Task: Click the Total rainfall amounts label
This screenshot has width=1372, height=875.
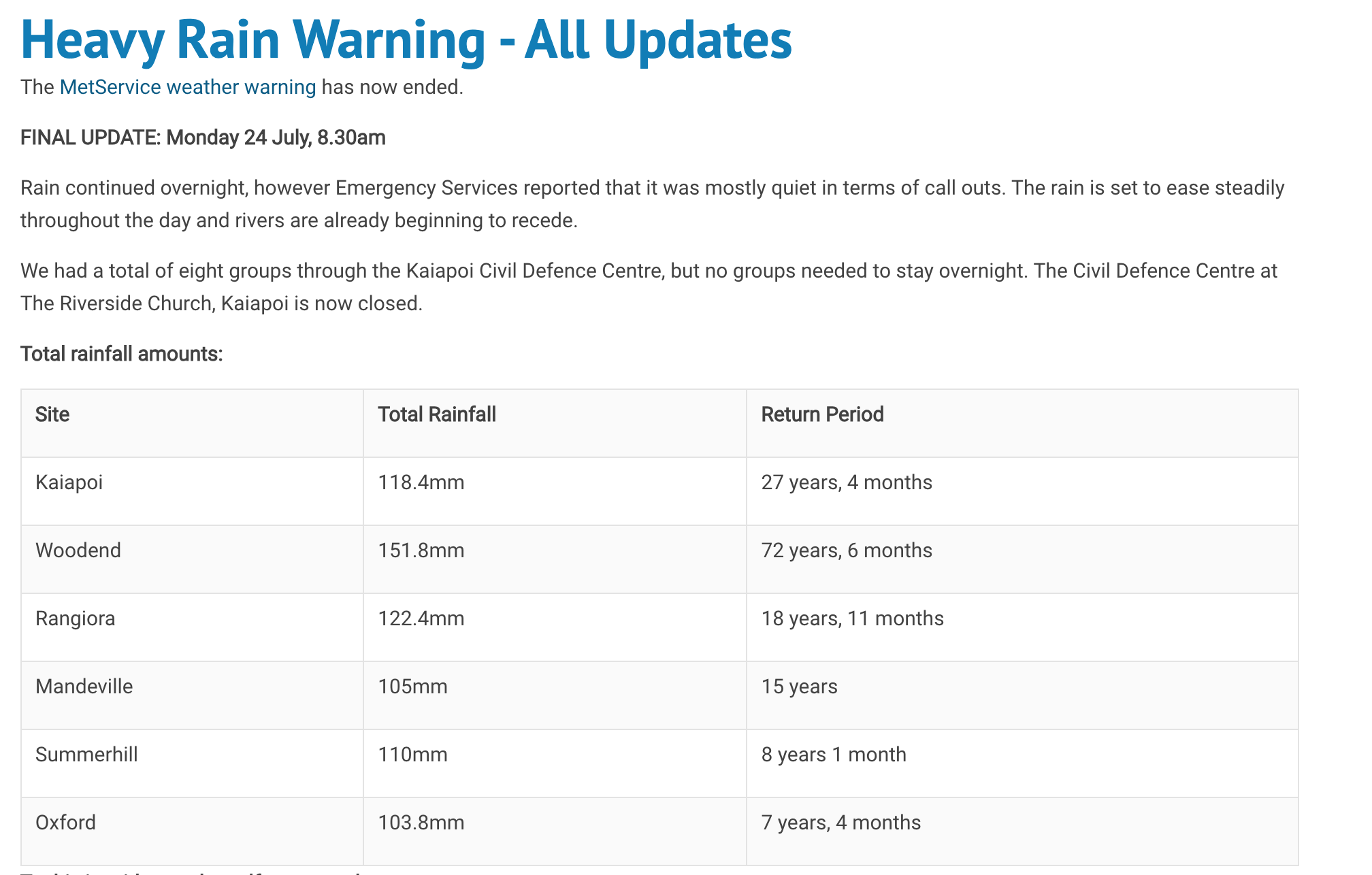Action: [x=122, y=354]
